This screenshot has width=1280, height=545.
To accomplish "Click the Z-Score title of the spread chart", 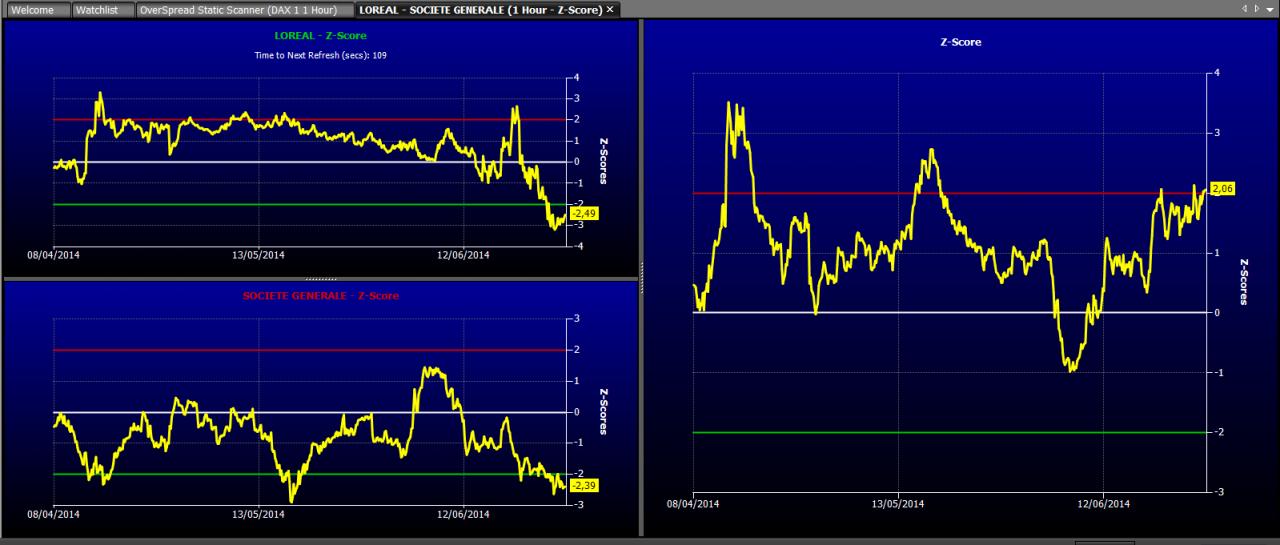I will tap(961, 43).
